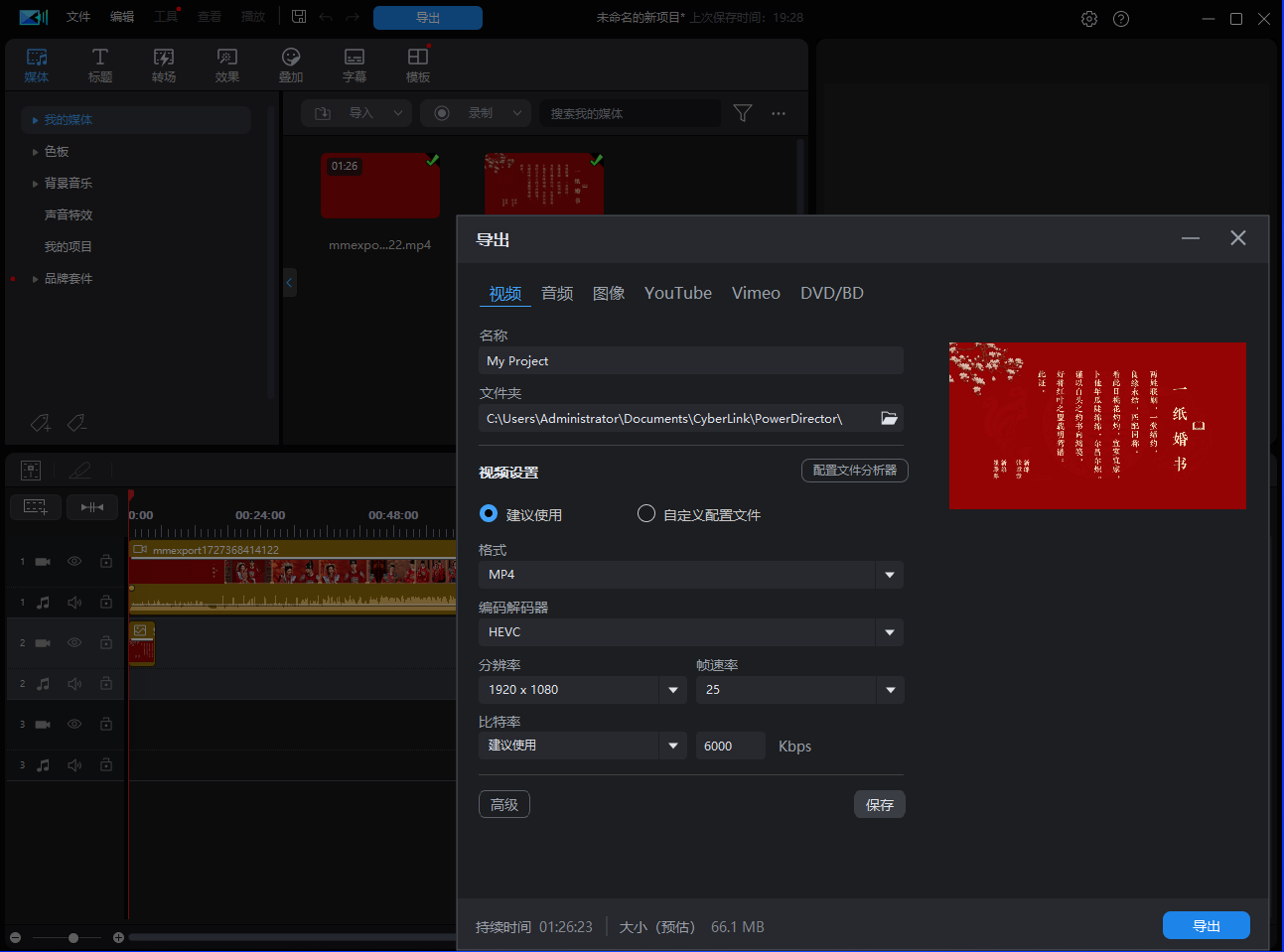
Task: Switch to the image export tab
Action: pyautogui.click(x=609, y=293)
